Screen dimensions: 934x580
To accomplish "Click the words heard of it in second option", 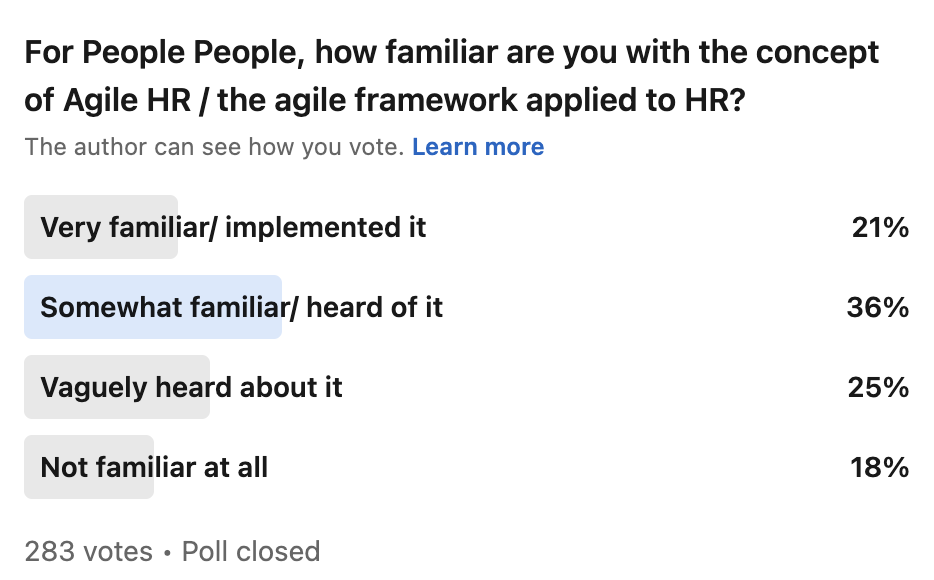I will click(374, 307).
